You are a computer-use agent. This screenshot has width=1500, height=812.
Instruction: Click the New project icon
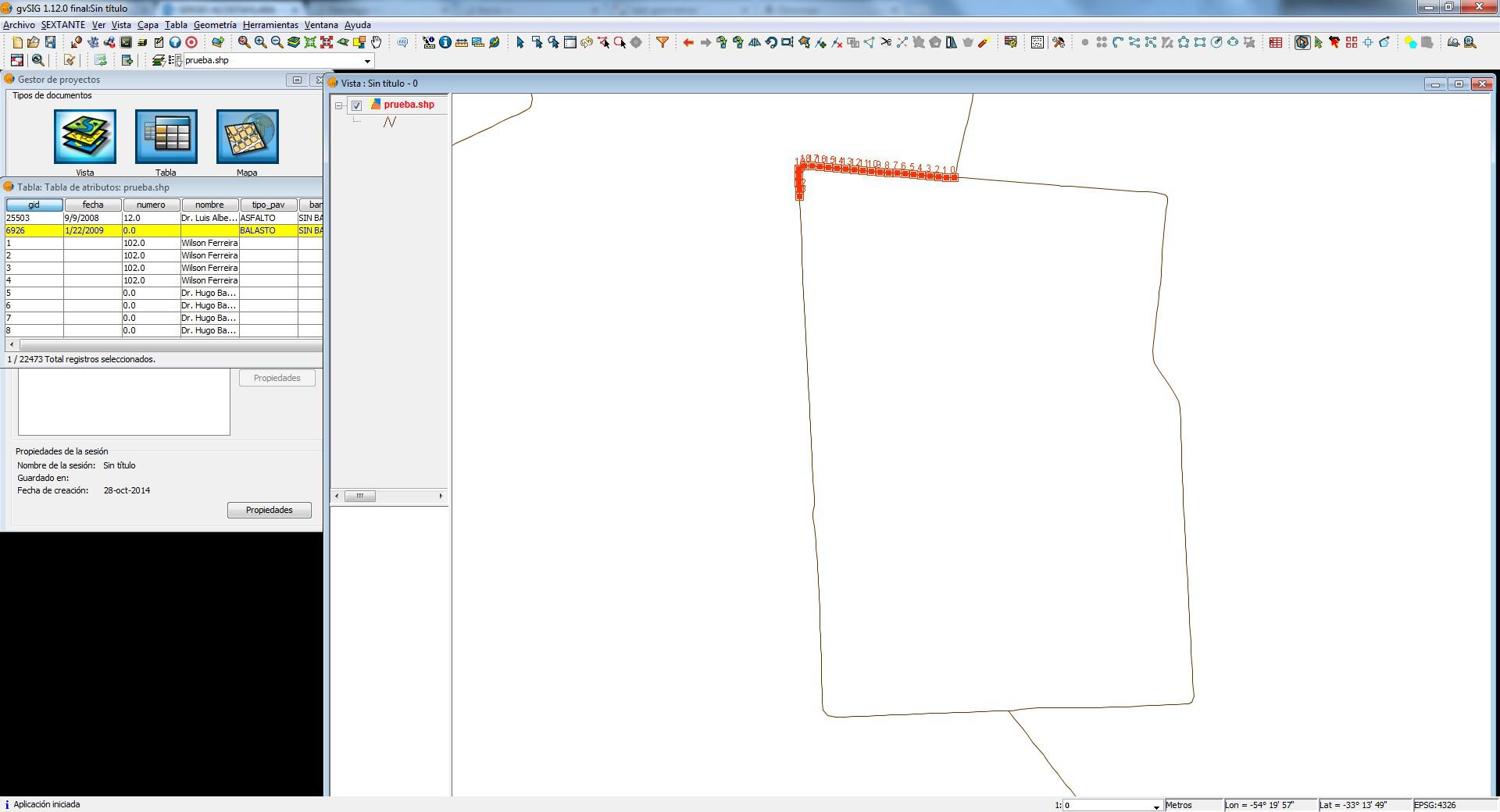click(17, 43)
